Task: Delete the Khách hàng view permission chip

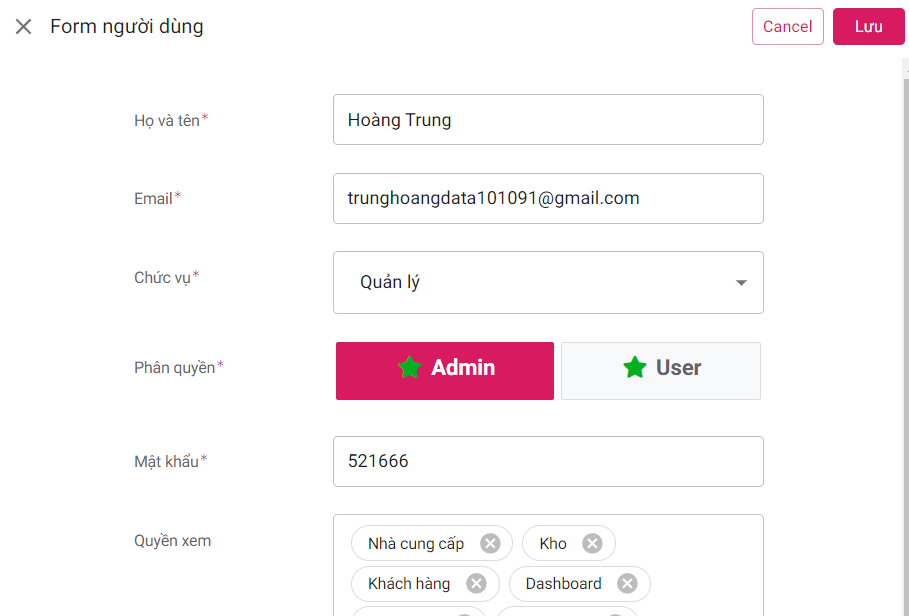Action: click(x=476, y=583)
